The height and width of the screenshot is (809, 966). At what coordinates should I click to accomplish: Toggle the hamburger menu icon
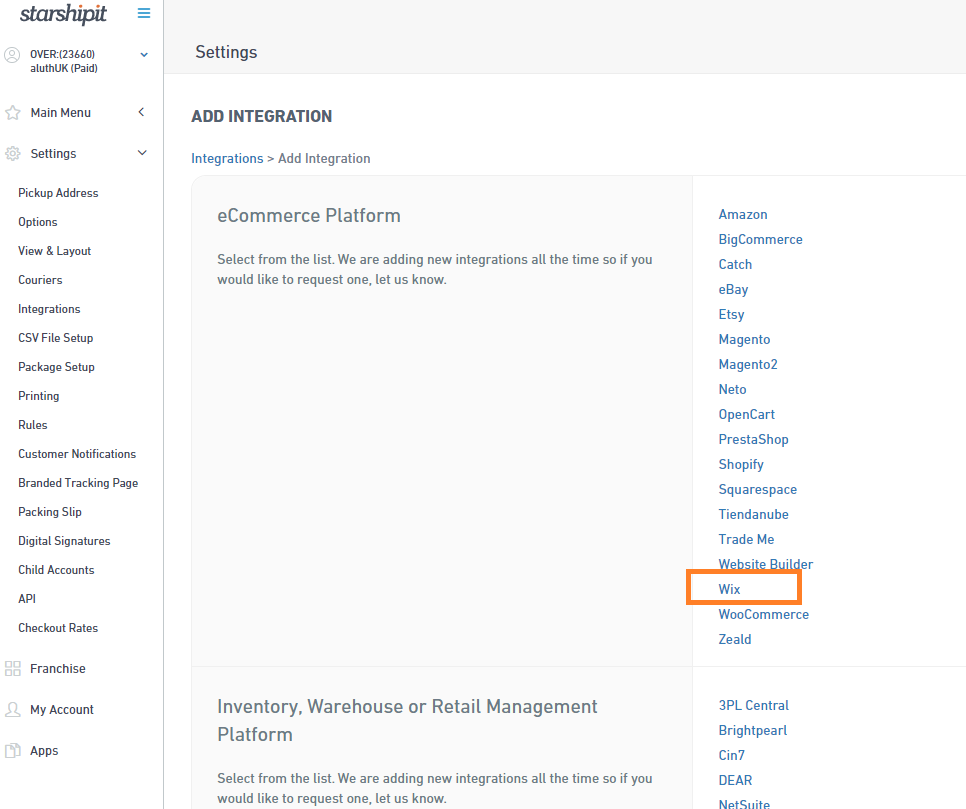(144, 13)
